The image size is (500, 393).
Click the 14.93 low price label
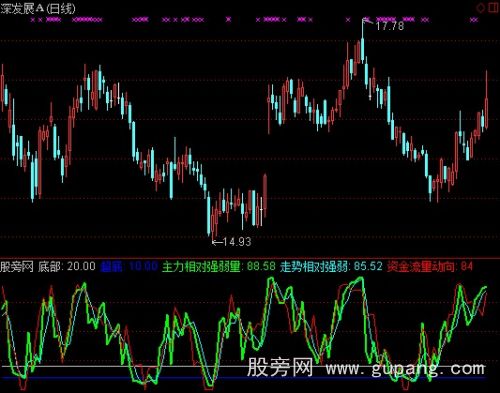[237, 242]
